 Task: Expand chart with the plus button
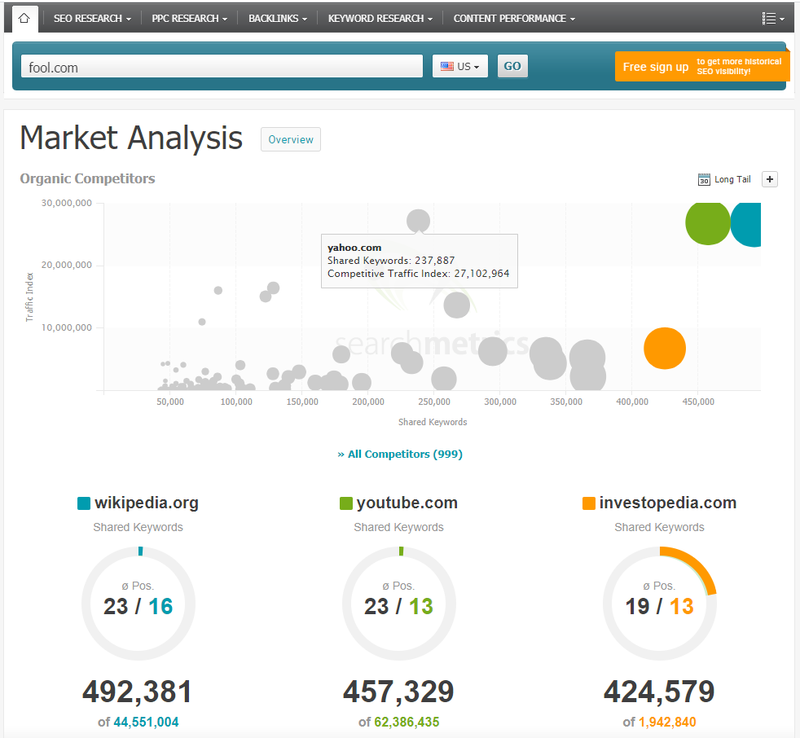(x=769, y=179)
